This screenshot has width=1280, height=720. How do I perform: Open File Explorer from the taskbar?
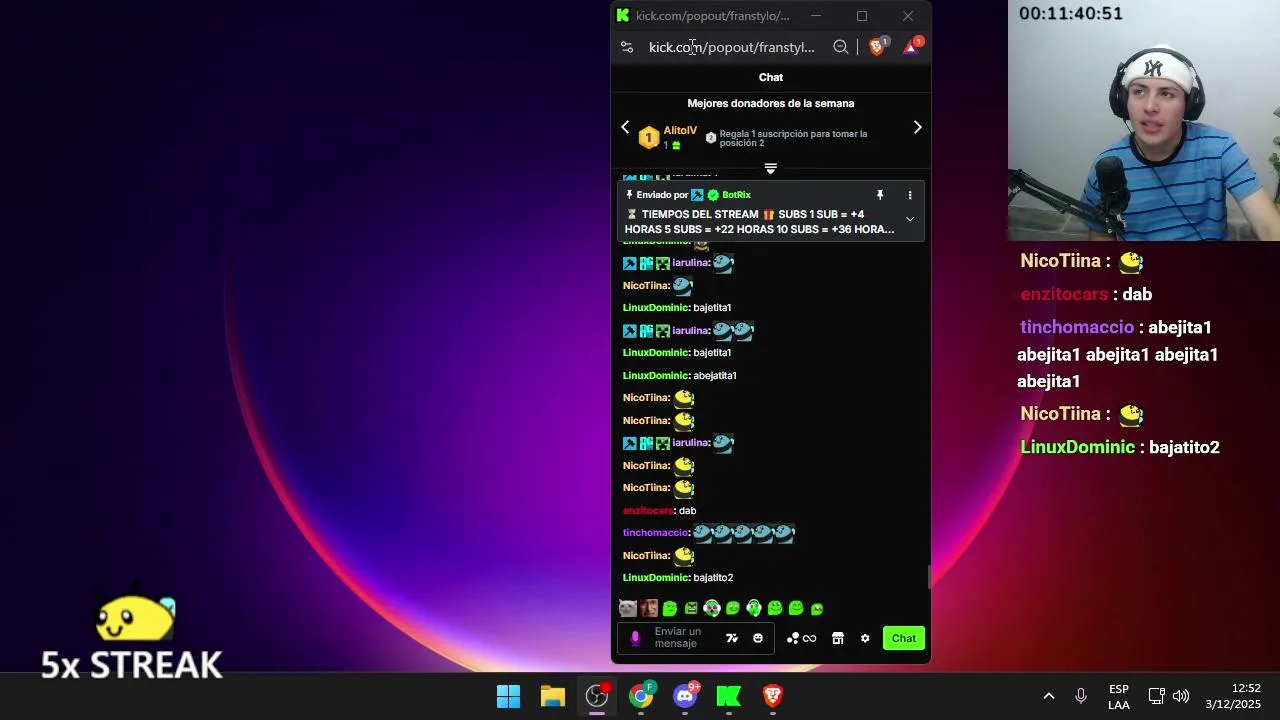[x=553, y=696]
